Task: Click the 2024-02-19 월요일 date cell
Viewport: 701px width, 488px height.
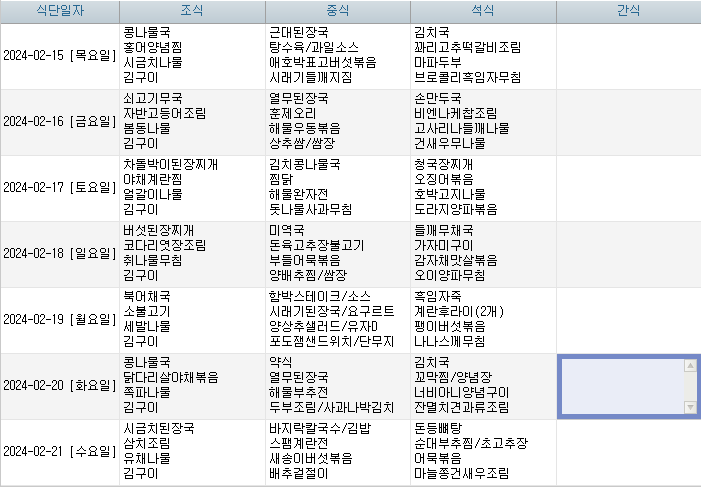Action: (x=60, y=320)
